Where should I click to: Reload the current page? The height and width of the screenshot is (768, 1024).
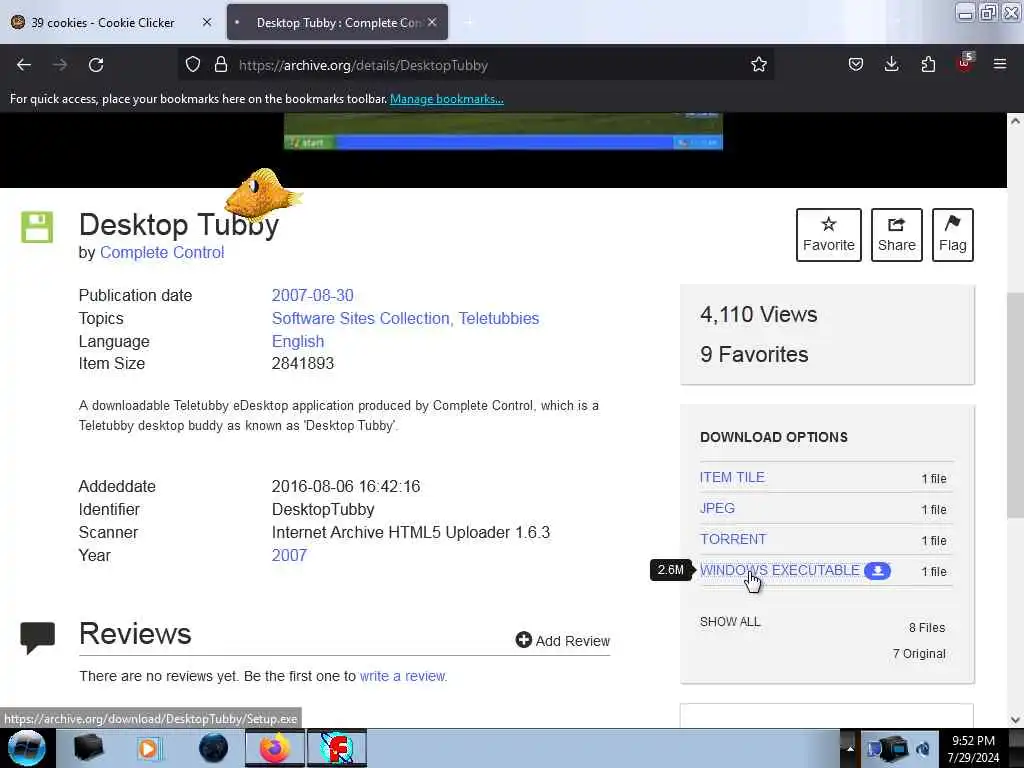click(x=96, y=65)
